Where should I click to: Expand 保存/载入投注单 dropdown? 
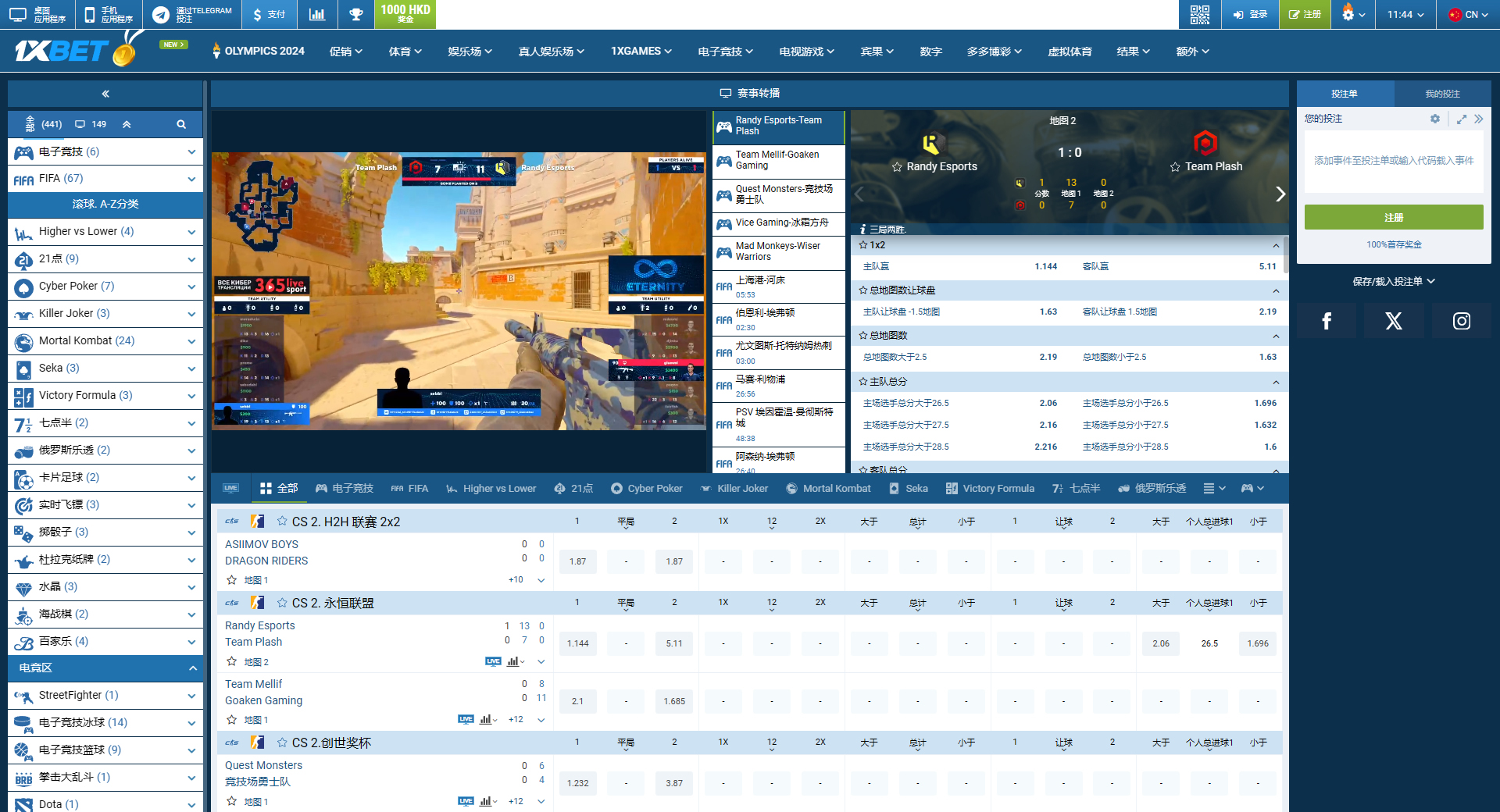[1394, 281]
